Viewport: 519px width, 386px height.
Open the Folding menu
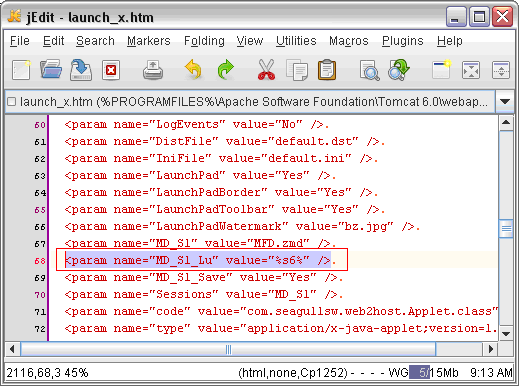[204, 41]
